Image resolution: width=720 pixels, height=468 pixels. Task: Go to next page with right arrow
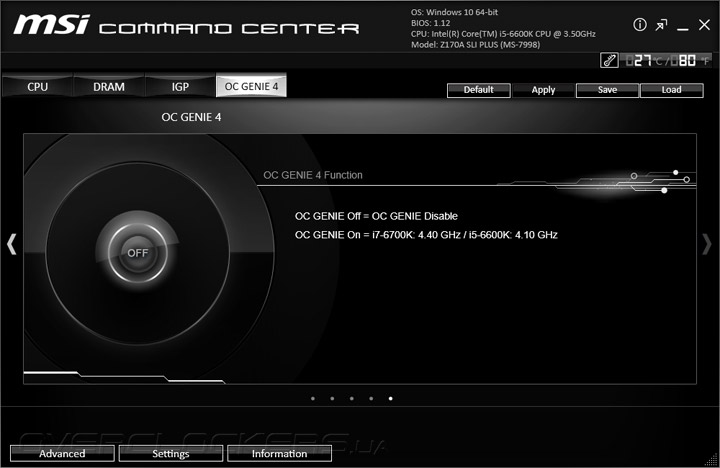707,244
